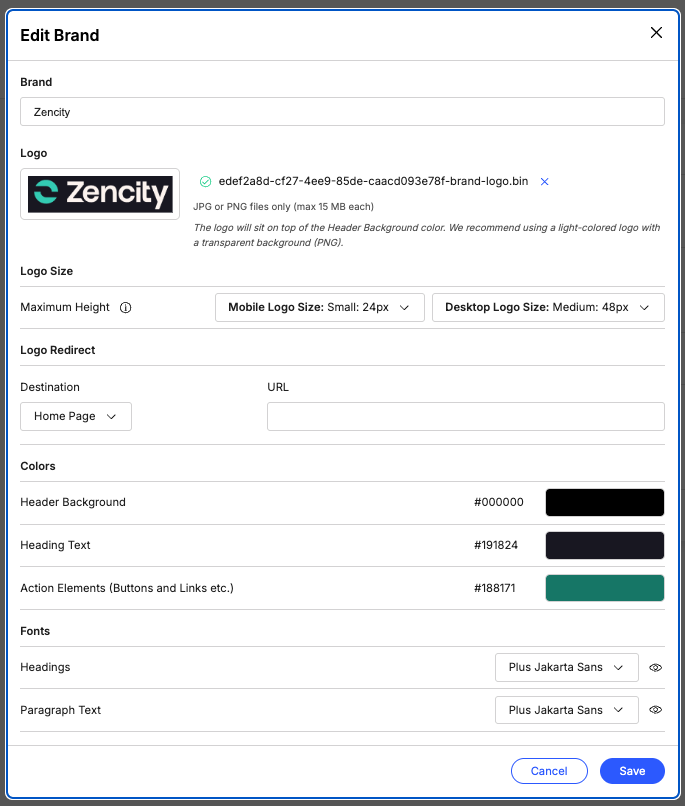The width and height of the screenshot is (685, 806).
Task: Preview the Headings font with eye icon
Action: click(656, 667)
